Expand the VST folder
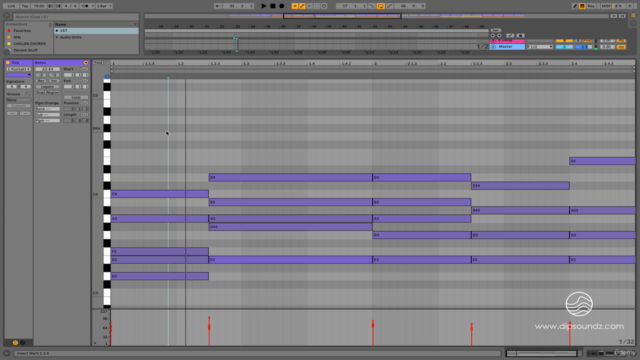Image resolution: width=640 pixels, height=360 pixels. (57, 31)
